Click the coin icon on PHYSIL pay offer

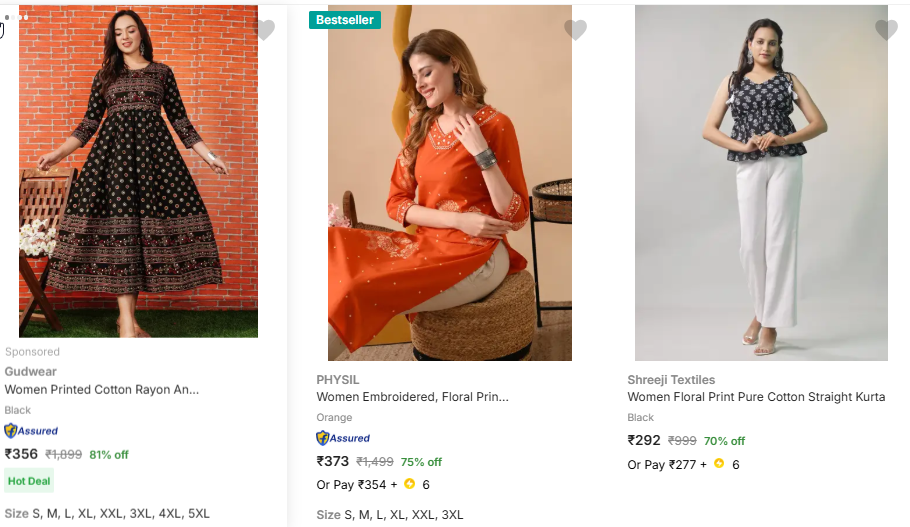[x=409, y=484]
